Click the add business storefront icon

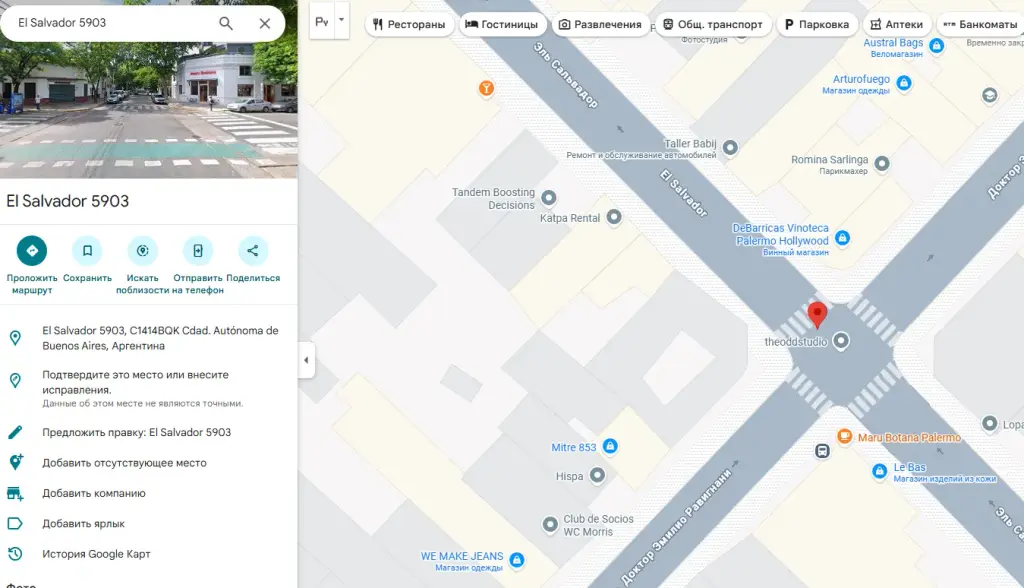(15, 493)
